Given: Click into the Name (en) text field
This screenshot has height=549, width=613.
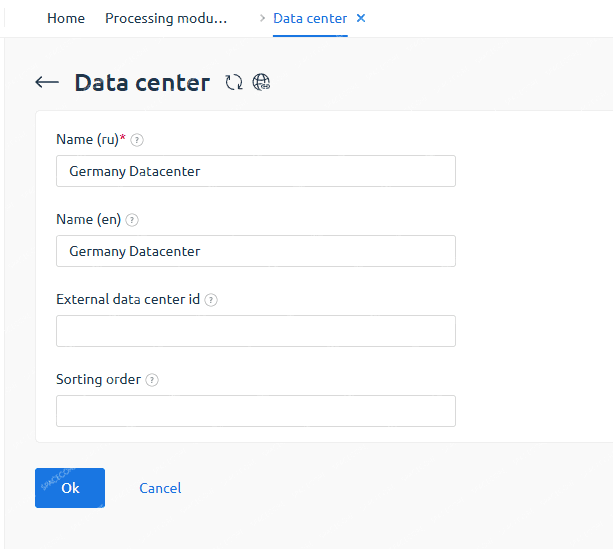Looking at the screenshot, I should tap(256, 251).
